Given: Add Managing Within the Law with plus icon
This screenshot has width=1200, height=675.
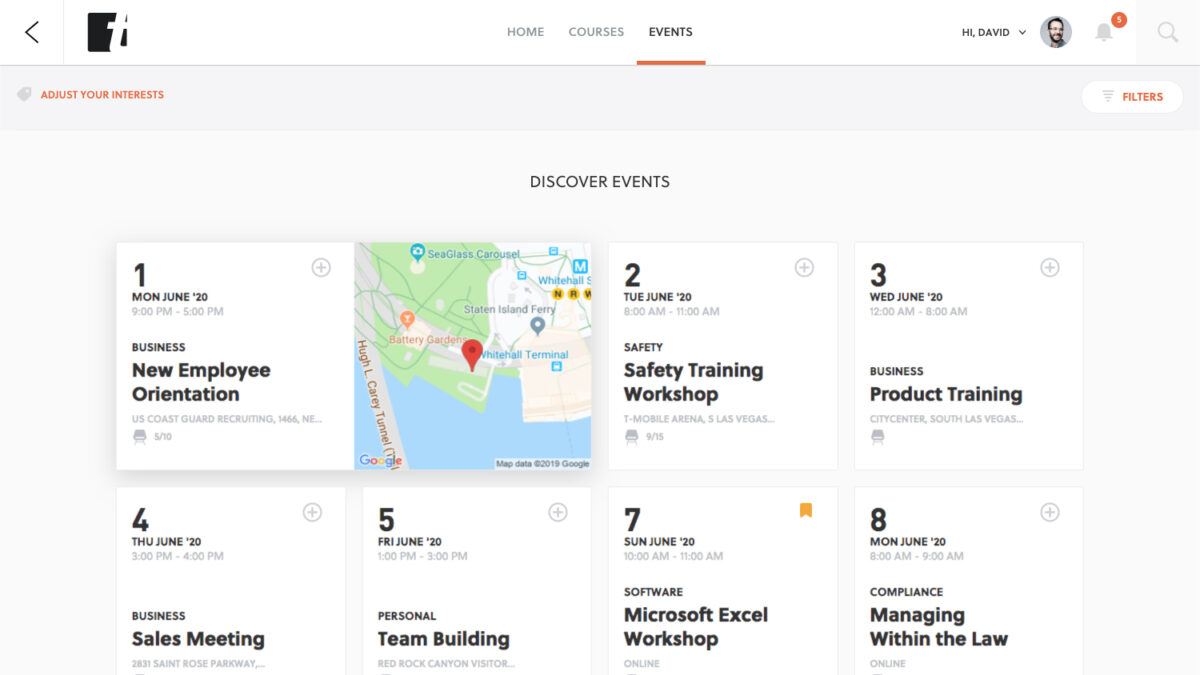Looking at the screenshot, I should [x=1050, y=512].
